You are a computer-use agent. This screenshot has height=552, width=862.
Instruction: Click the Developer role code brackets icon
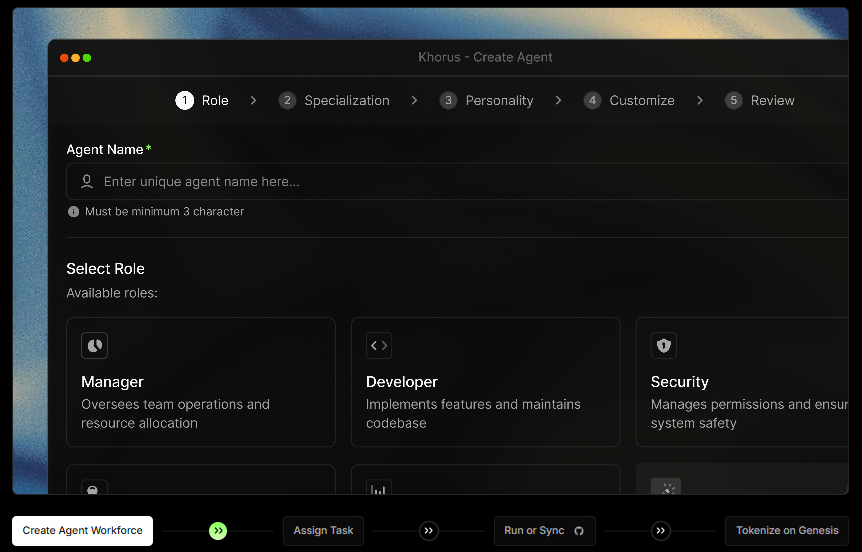point(379,346)
